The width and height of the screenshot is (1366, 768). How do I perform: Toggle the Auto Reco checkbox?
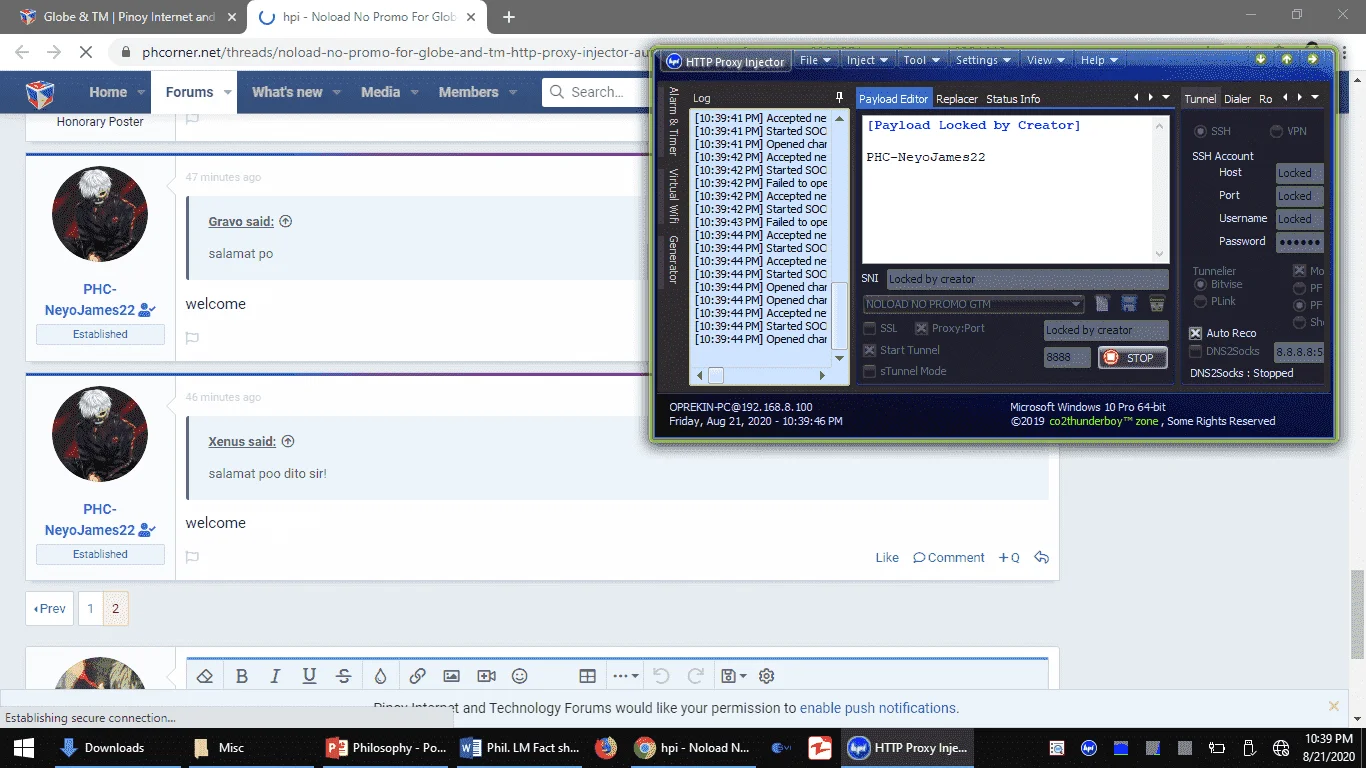pyautogui.click(x=1196, y=333)
